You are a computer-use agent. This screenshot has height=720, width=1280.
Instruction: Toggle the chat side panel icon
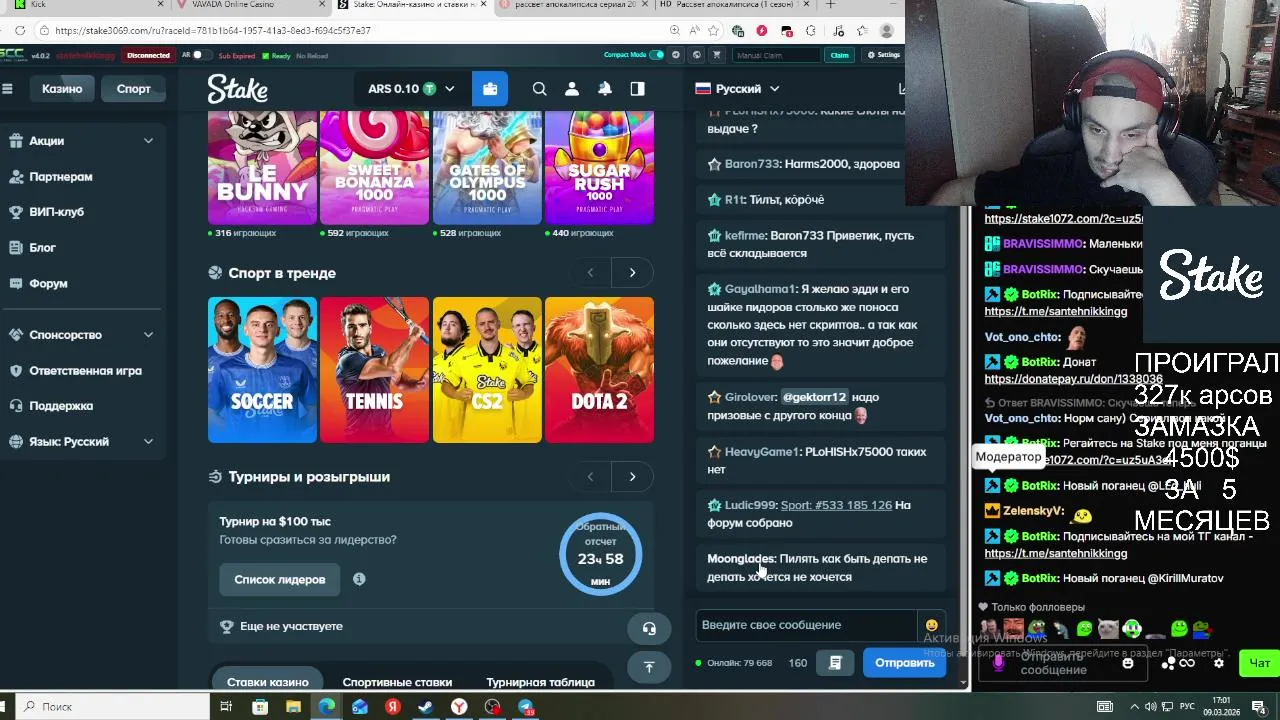[x=637, y=89]
